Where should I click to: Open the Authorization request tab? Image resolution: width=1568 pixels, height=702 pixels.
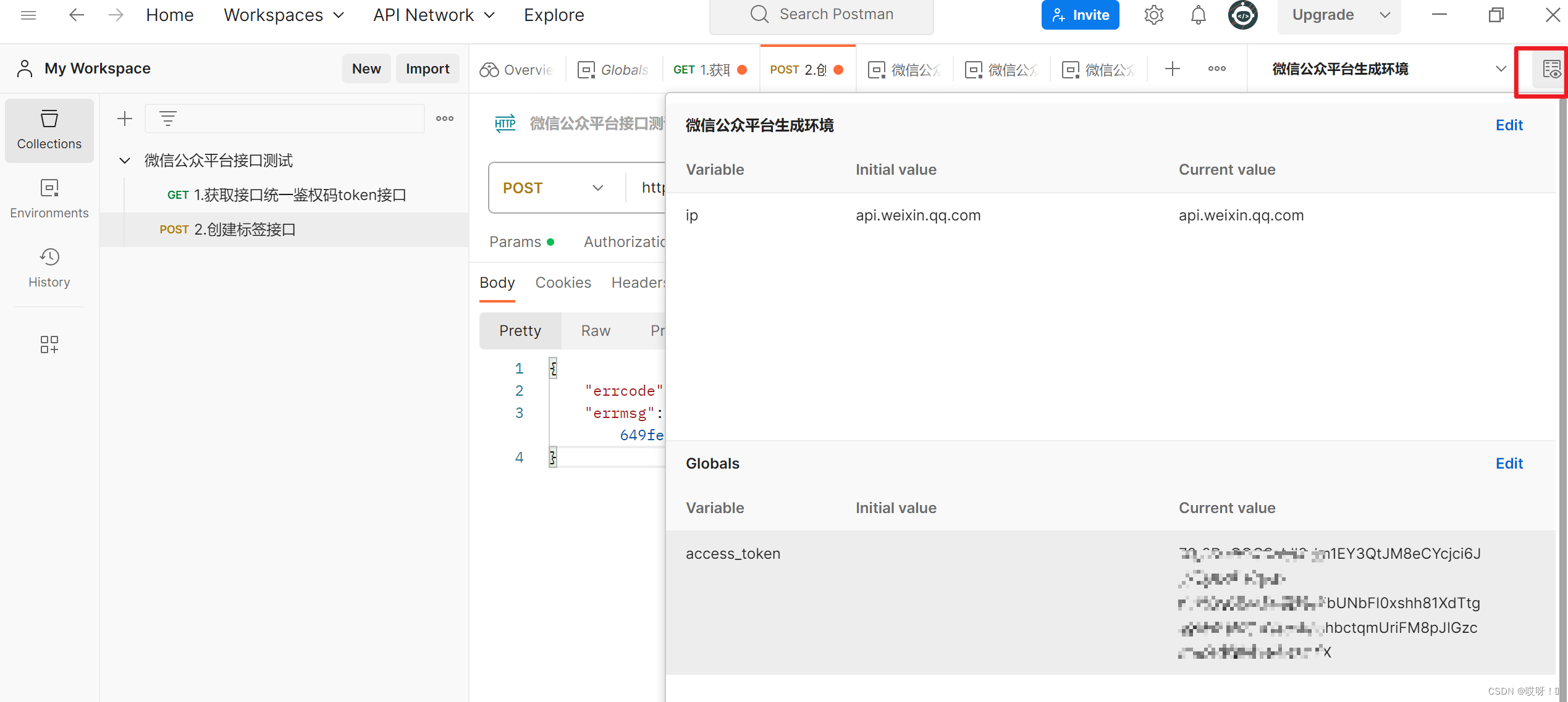[624, 242]
